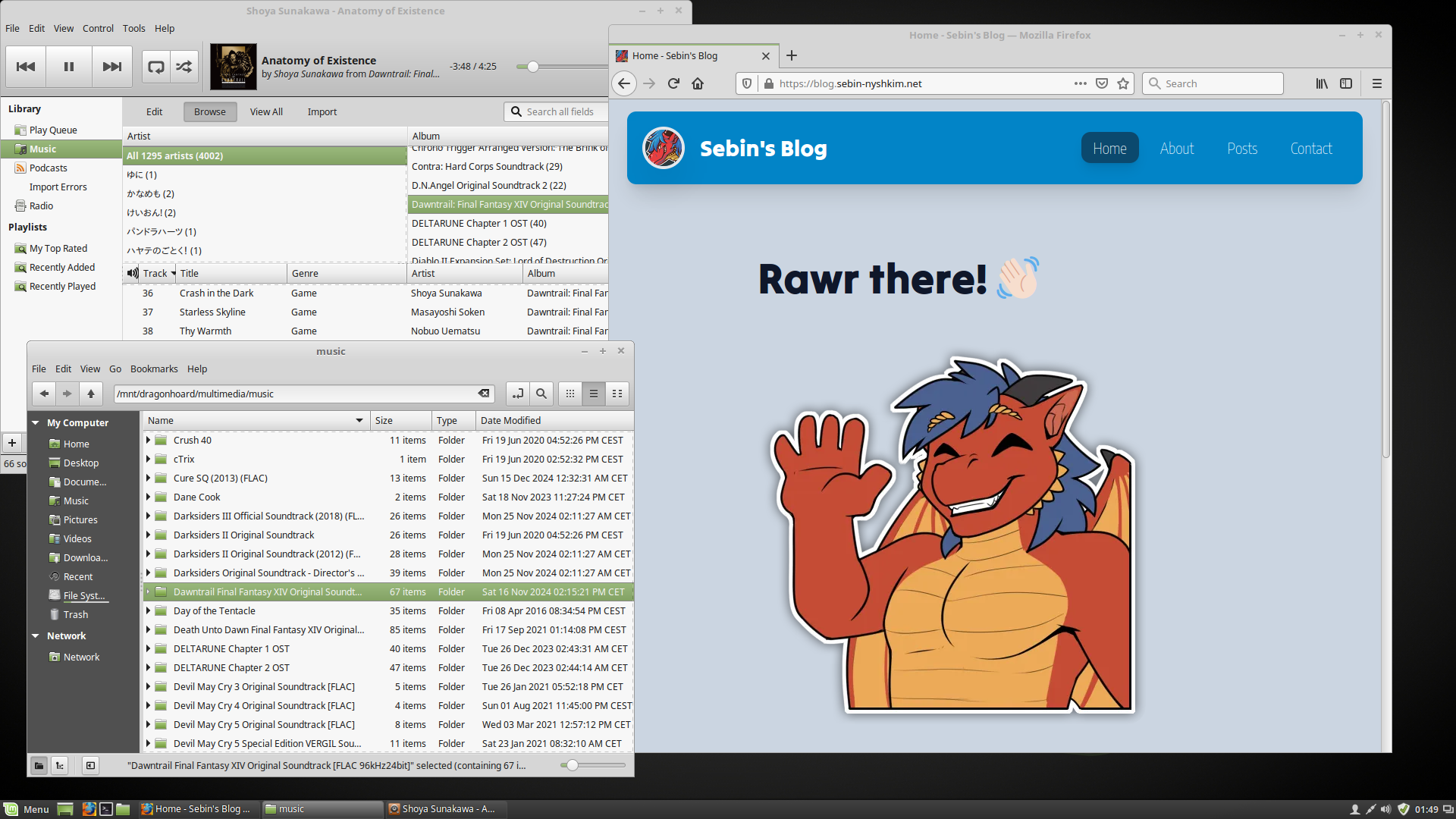Toggle location entry mode in file manager
Image resolution: width=1456 pixels, height=819 pixels.
point(518,394)
